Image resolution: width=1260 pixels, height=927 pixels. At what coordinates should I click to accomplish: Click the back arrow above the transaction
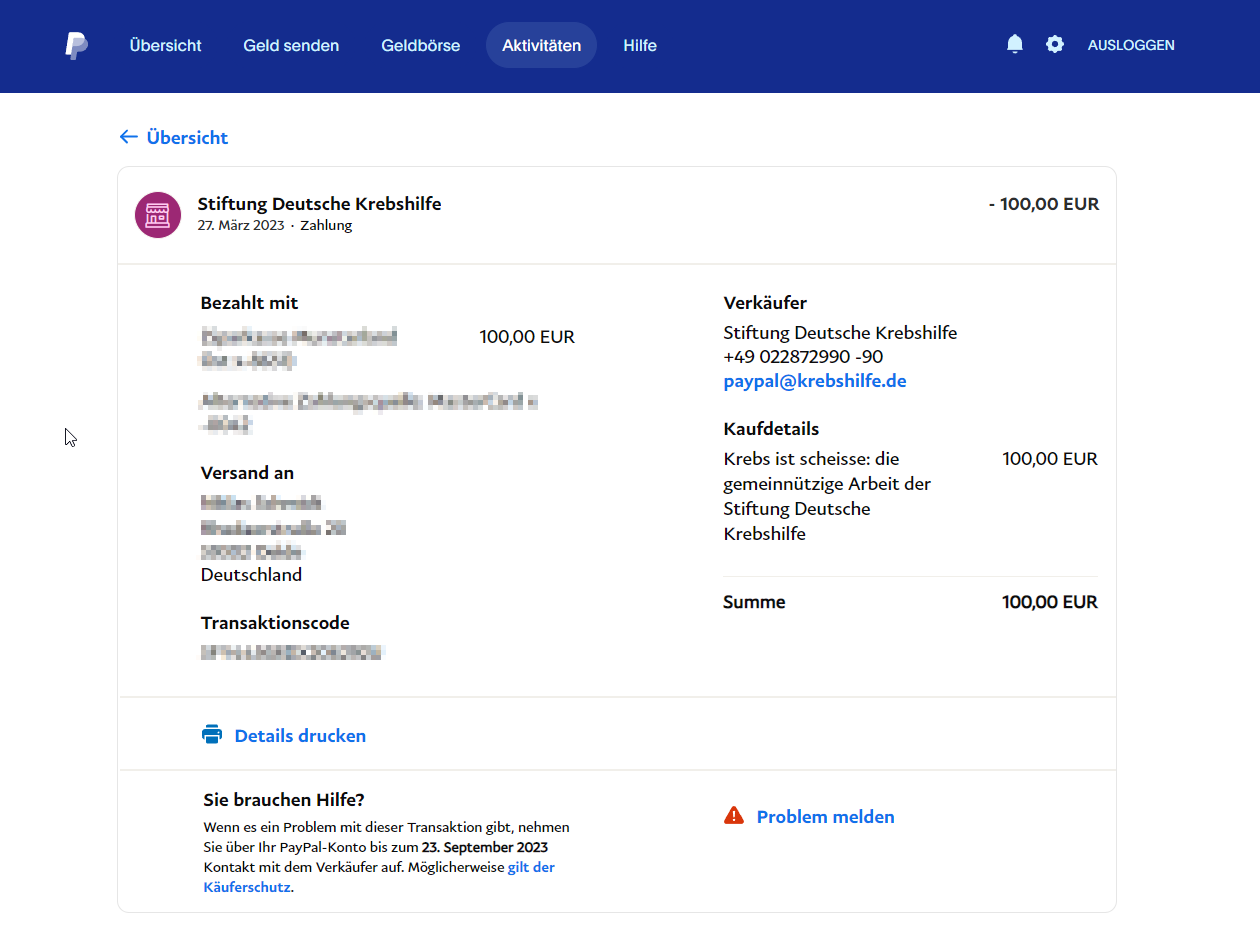point(128,137)
